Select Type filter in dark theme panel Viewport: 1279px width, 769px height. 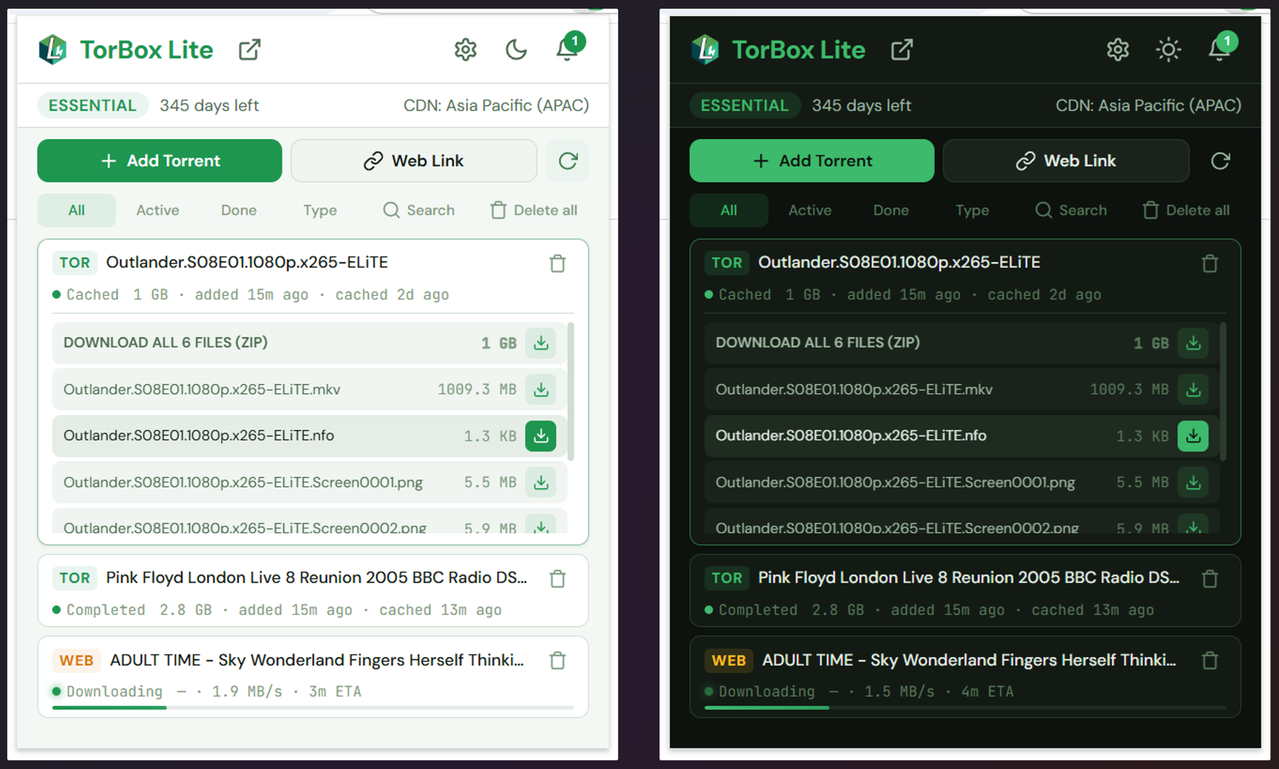pos(972,210)
